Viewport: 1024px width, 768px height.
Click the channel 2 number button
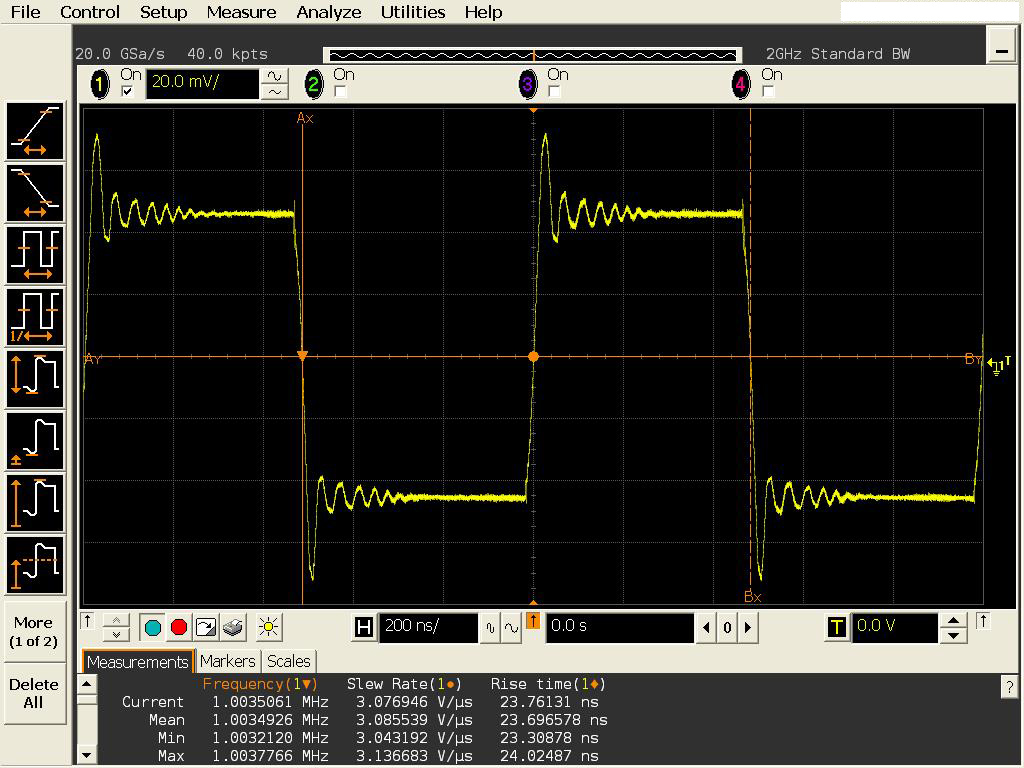point(313,84)
